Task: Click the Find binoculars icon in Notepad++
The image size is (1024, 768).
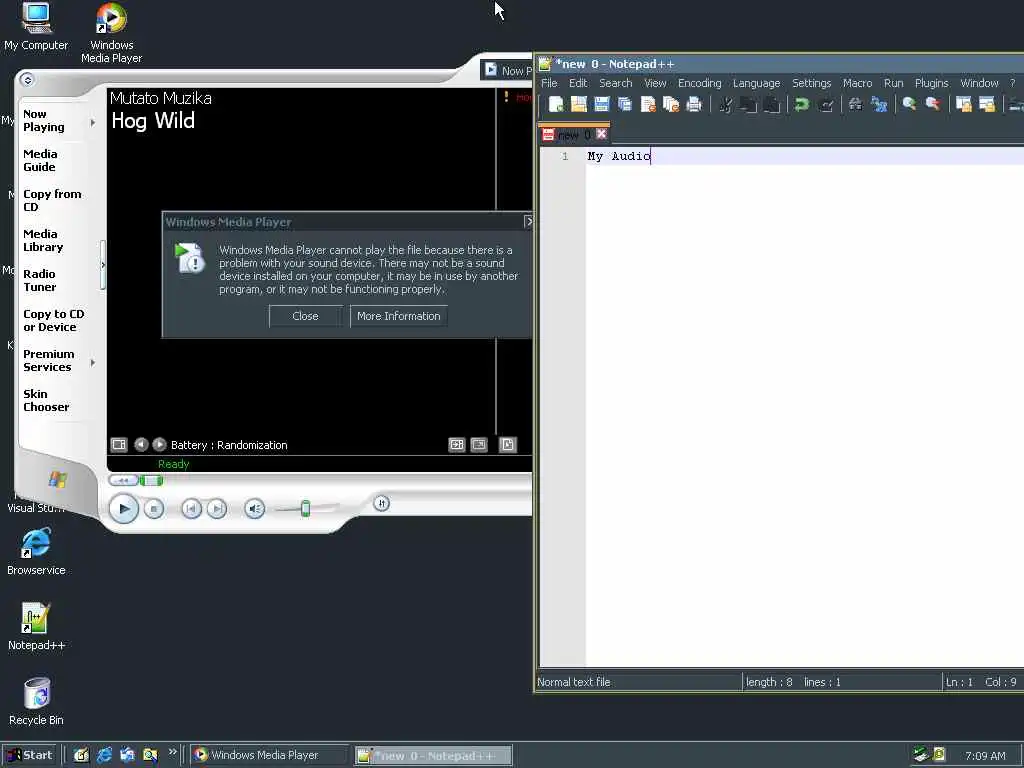Action: click(856, 104)
